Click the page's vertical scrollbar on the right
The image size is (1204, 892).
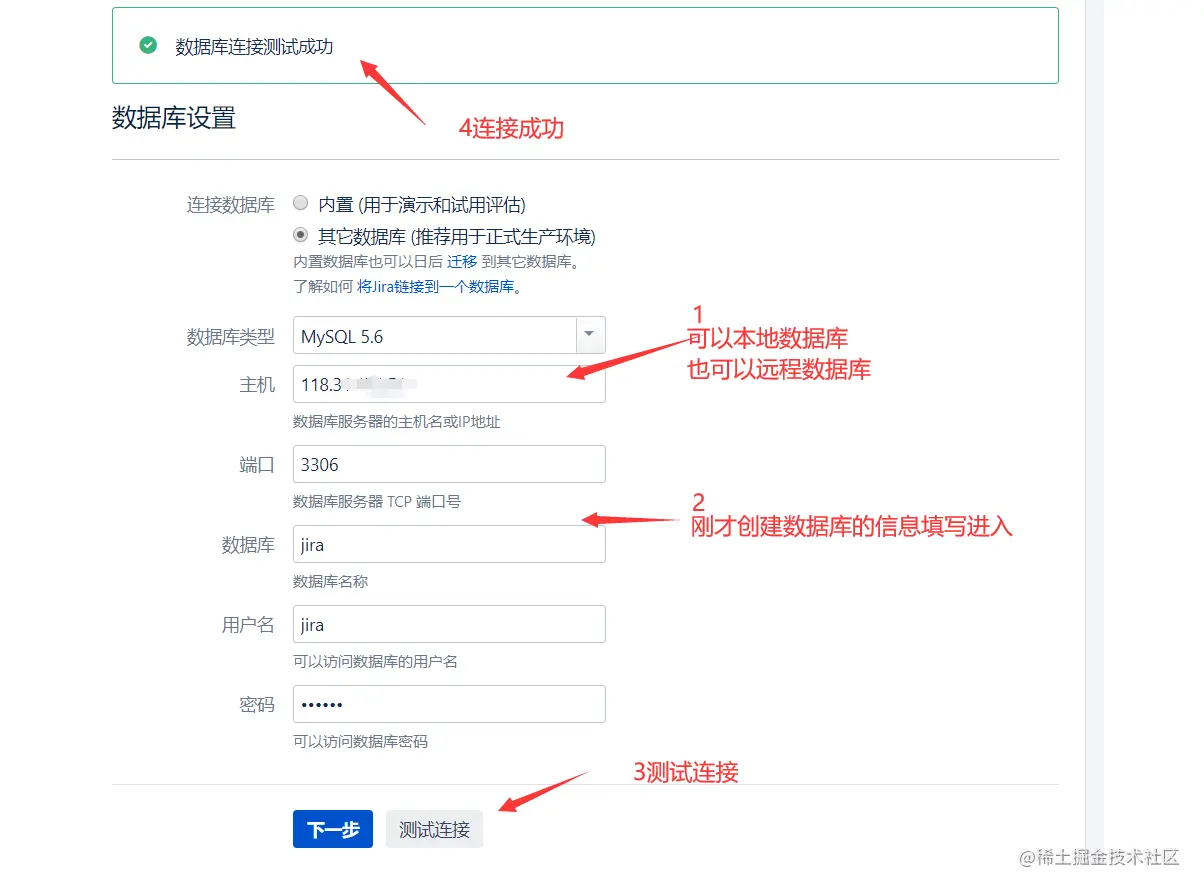pos(1094,446)
